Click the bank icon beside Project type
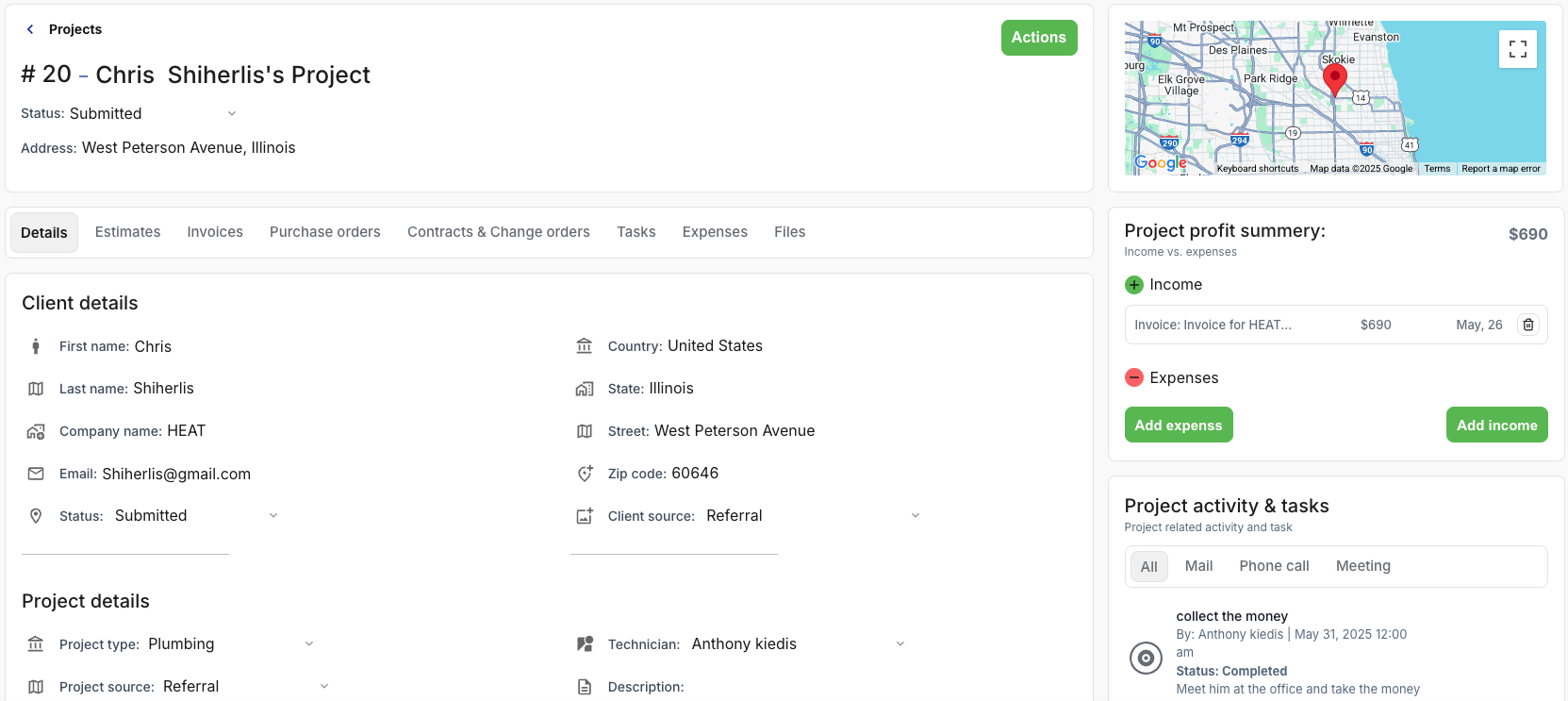This screenshot has width=1568, height=701. click(x=36, y=644)
